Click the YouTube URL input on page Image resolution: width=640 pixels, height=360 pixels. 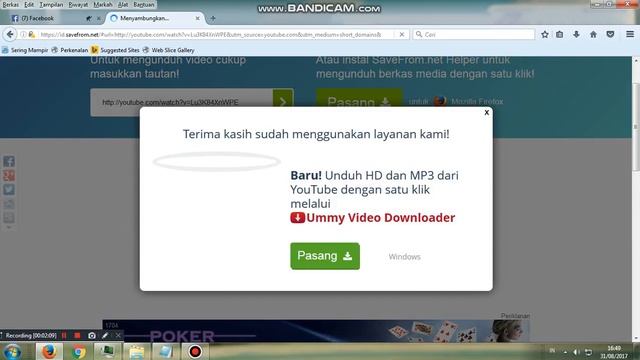click(182, 102)
